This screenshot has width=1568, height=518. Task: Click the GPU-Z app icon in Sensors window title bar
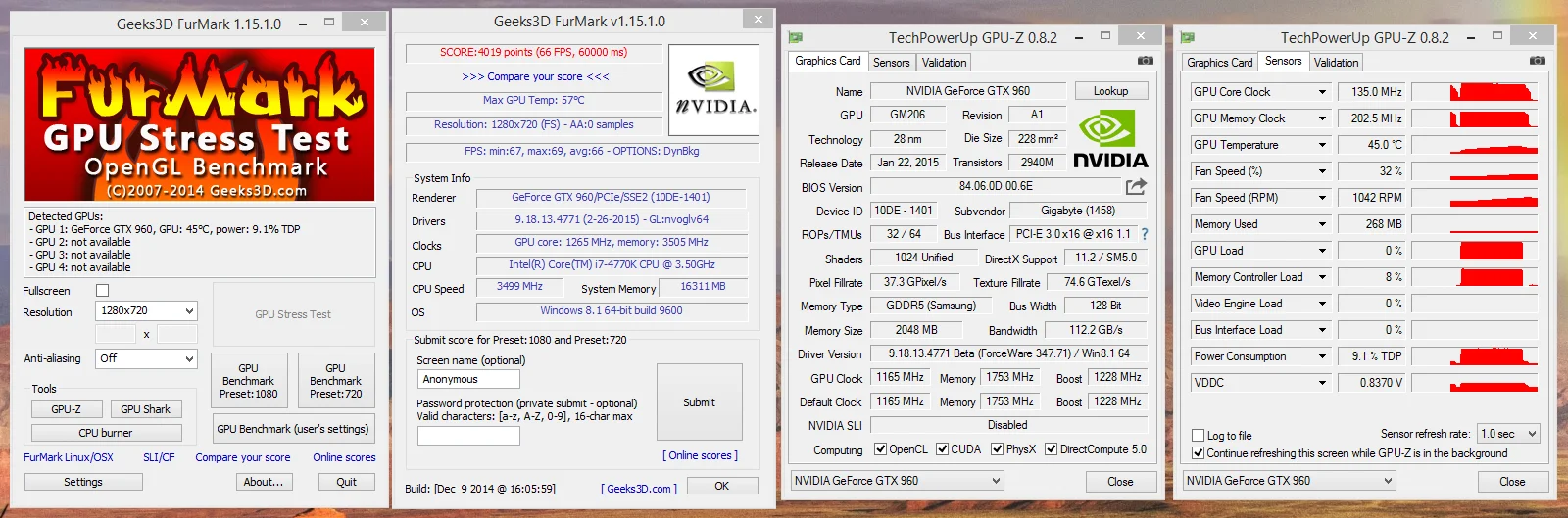(x=1188, y=38)
